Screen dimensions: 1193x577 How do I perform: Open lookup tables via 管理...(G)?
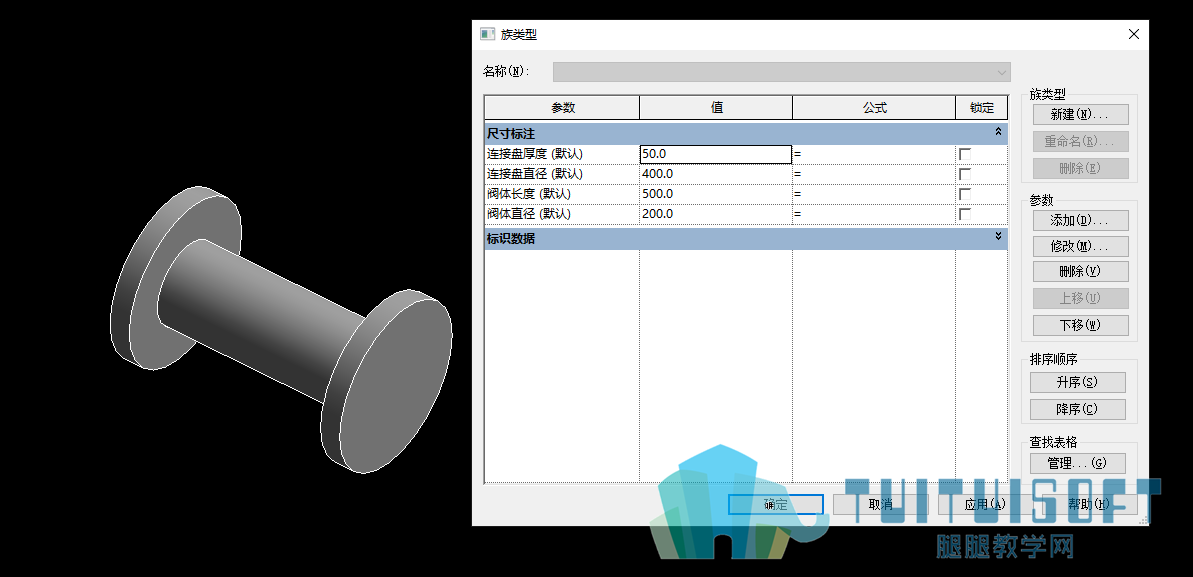(x=1077, y=463)
